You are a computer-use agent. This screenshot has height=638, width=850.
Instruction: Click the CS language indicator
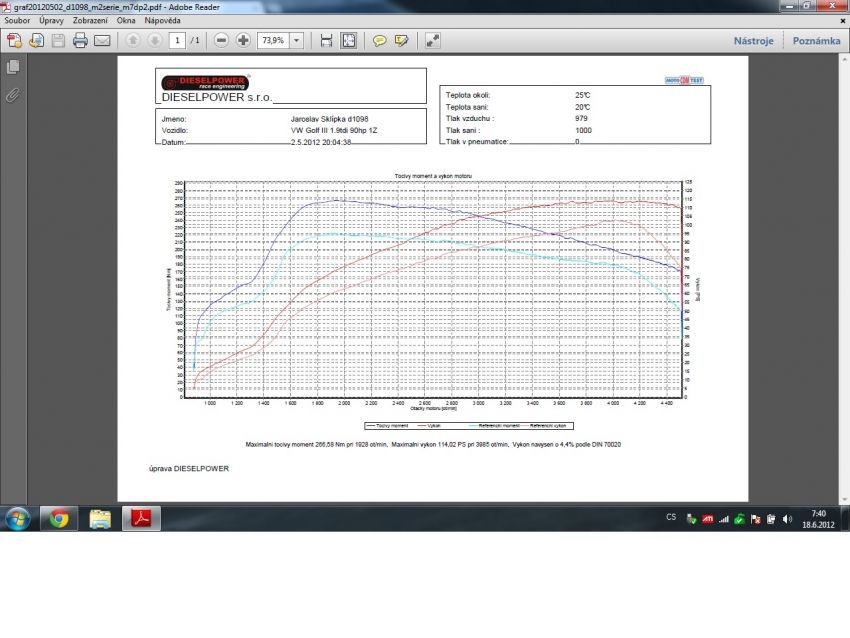tap(671, 517)
